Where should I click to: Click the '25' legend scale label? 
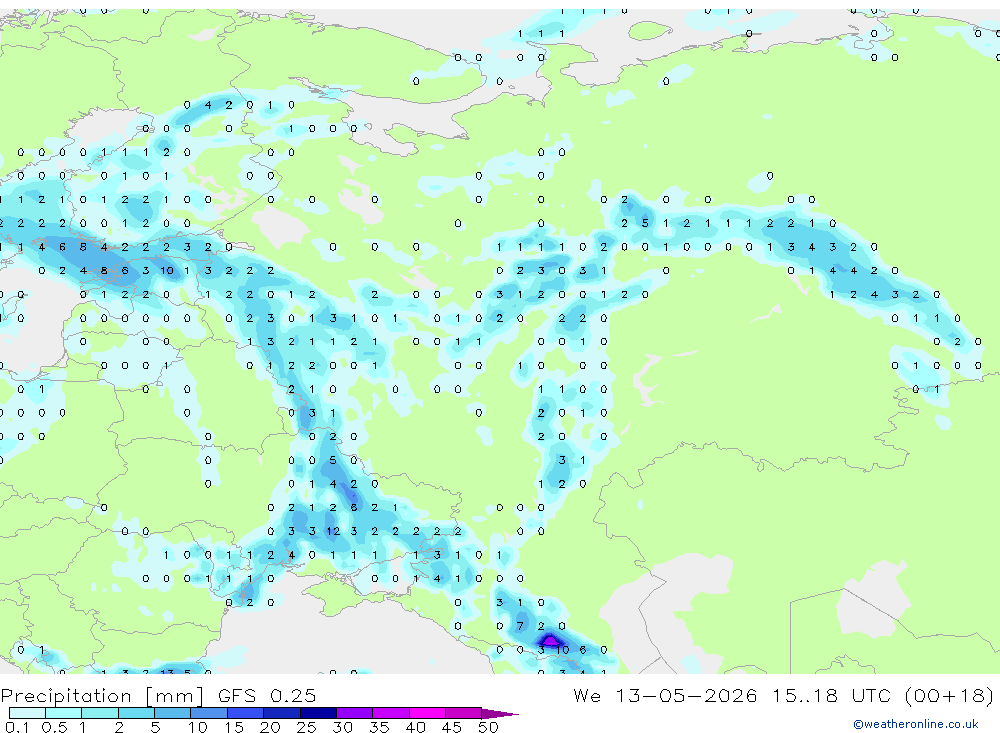[x=306, y=727]
